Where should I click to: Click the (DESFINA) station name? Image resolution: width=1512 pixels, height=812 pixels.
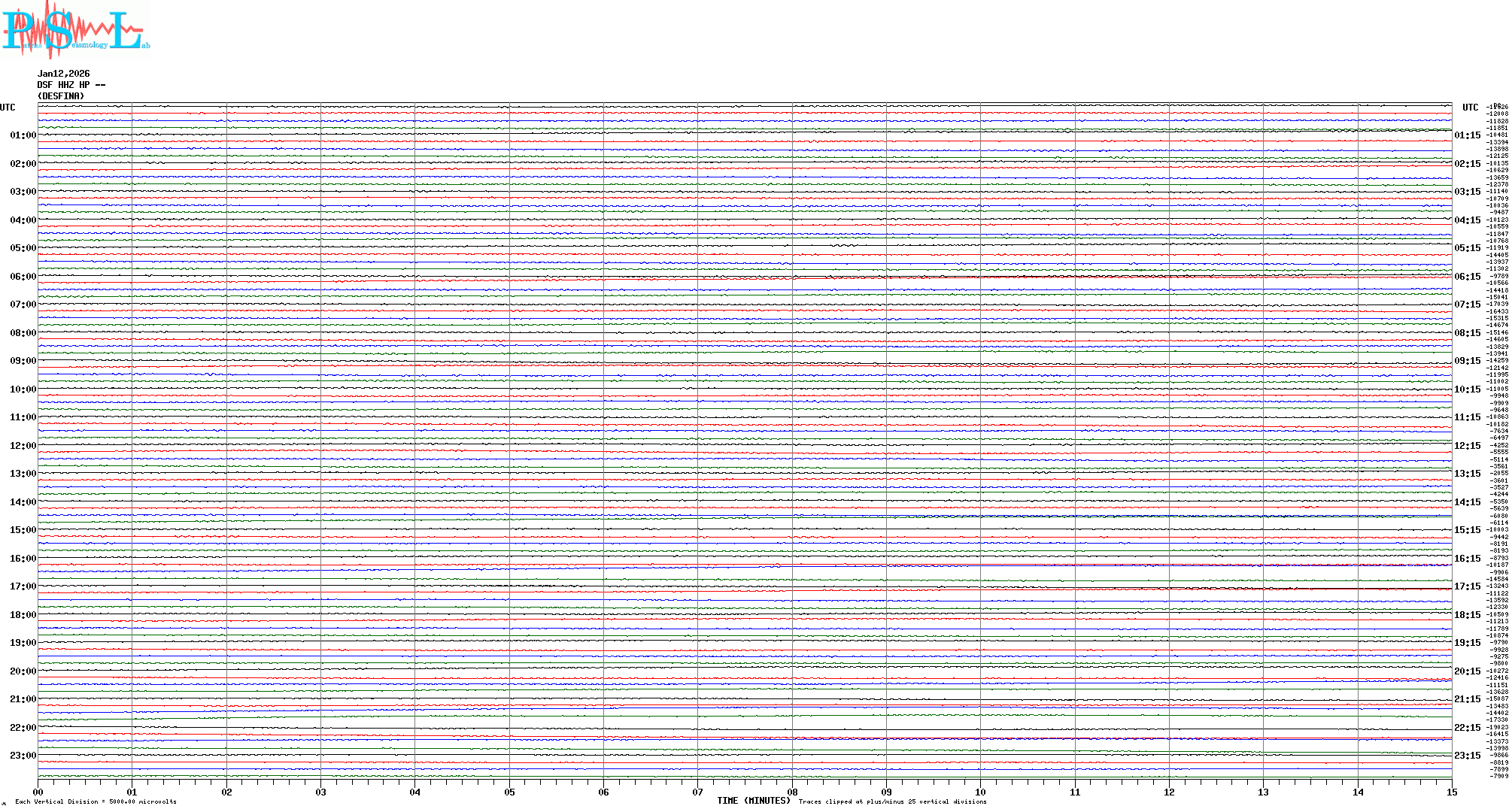(x=61, y=96)
